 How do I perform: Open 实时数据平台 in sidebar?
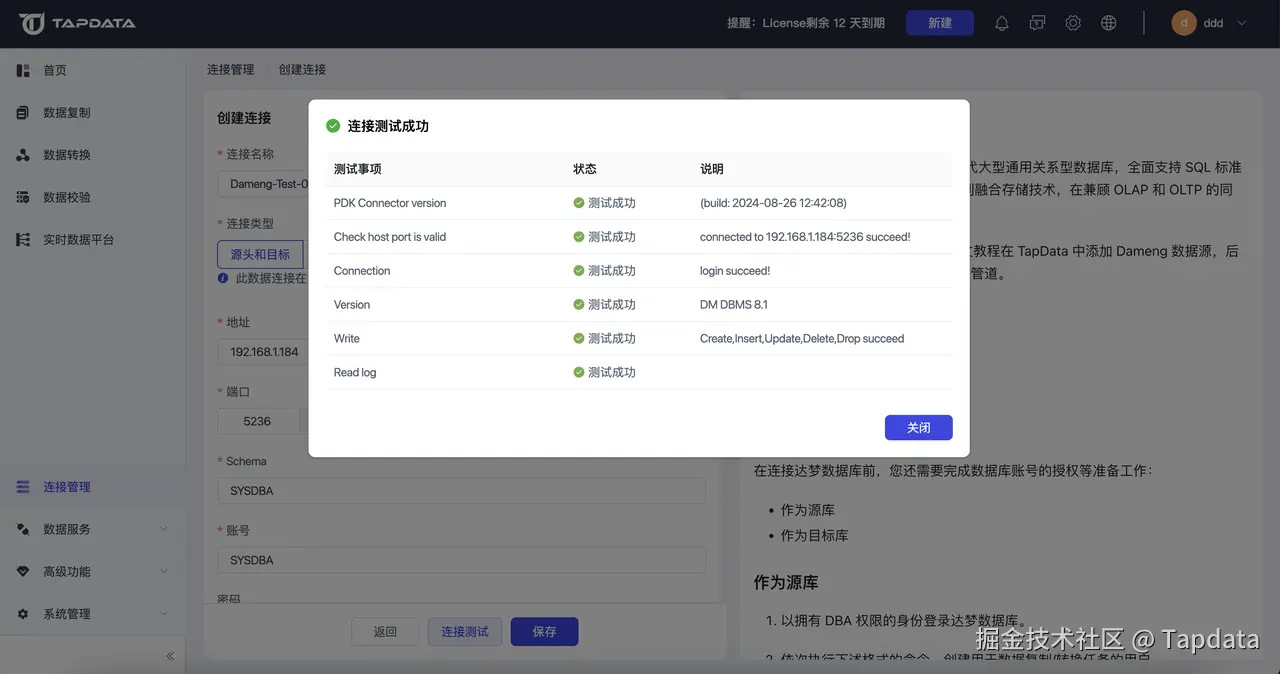click(79, 240)
